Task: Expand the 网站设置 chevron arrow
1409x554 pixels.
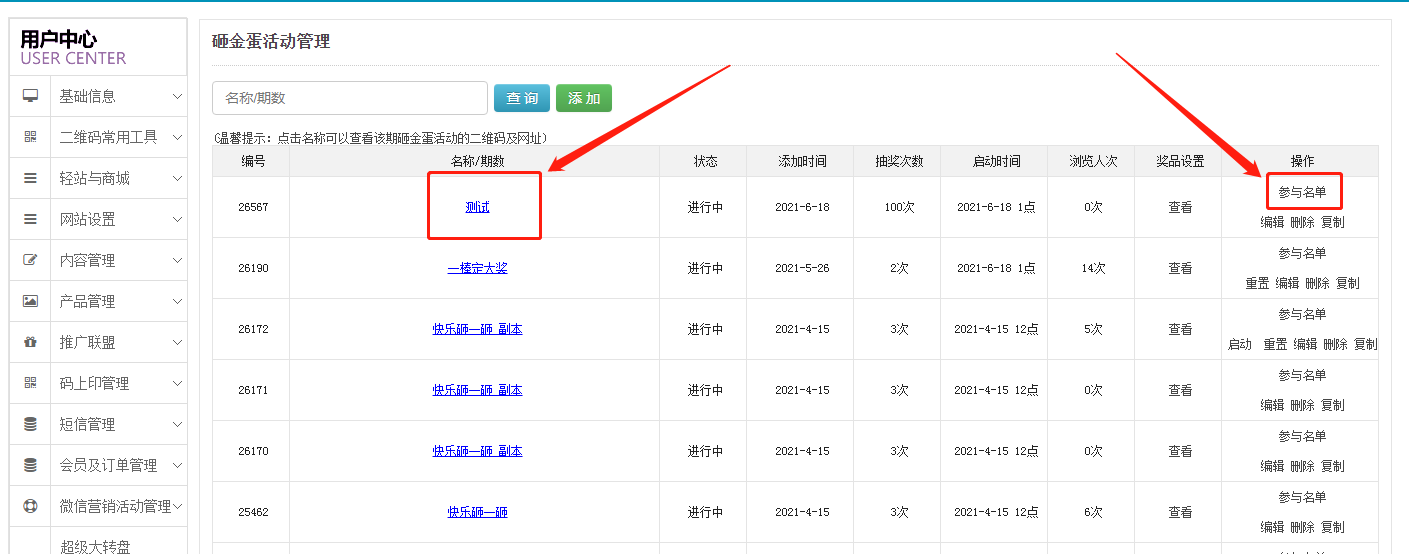Action: pyautogui.click(x=177, y=219)
